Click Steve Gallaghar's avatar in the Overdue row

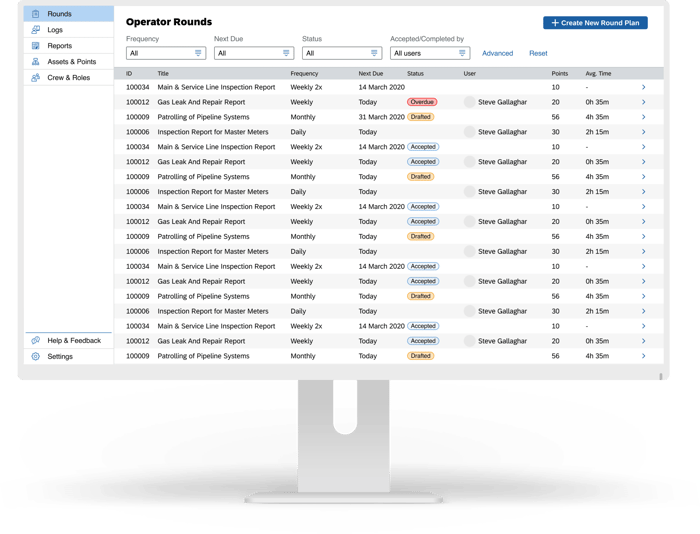tap(469, 102)
